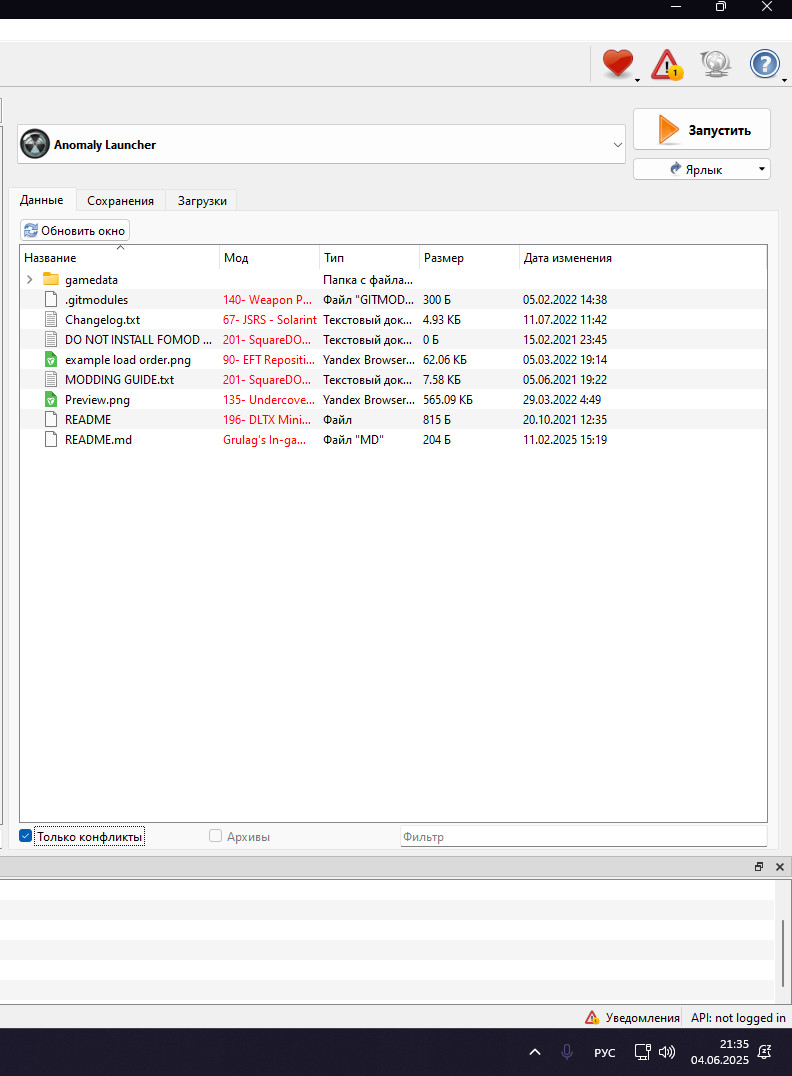Viewport: 792px width, 1076px height.
Task: Click the warning icon in status bar
Action: 592,1018
